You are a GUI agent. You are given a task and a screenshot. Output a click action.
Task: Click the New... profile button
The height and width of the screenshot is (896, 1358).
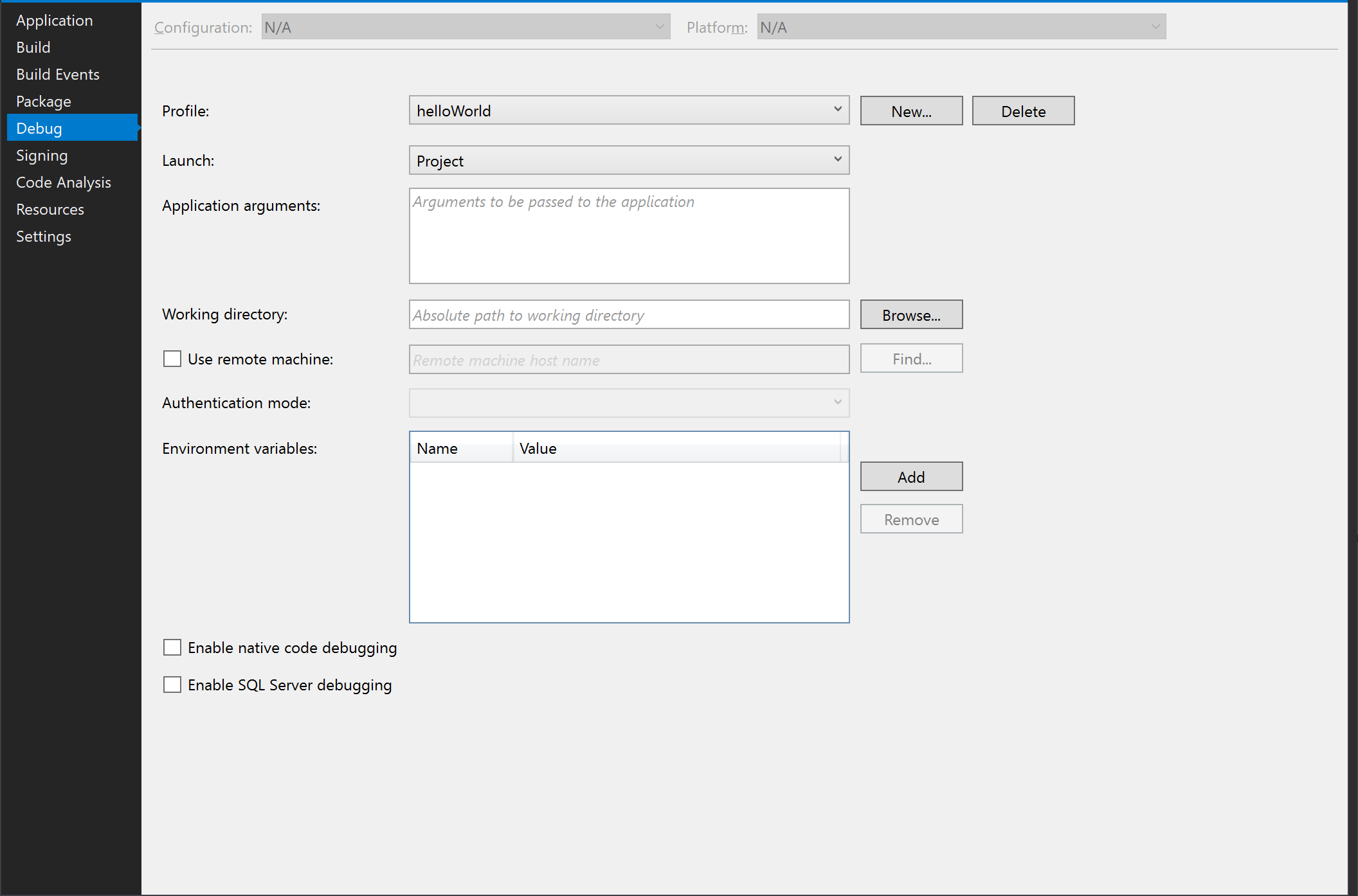[911, 111]
